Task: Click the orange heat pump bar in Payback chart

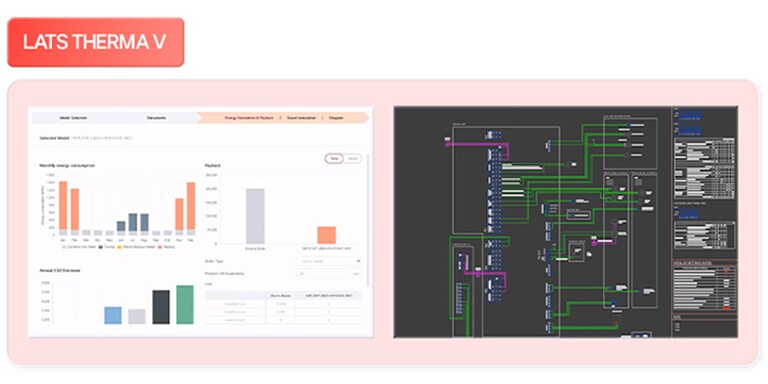Action: click(x=327, y=235)
